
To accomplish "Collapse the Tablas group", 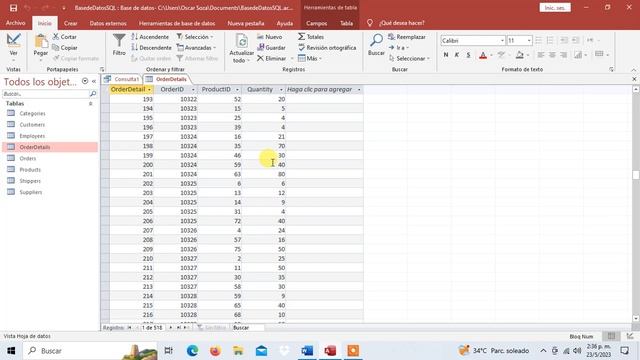I will (91, 104).
